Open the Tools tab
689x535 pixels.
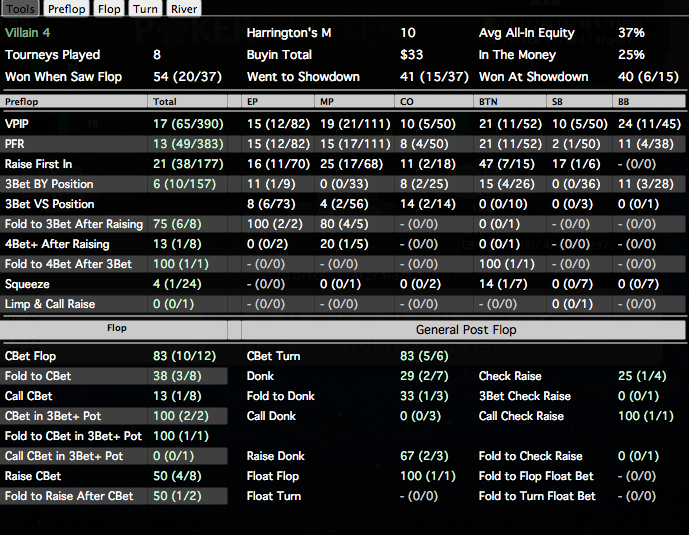point(20,8)
